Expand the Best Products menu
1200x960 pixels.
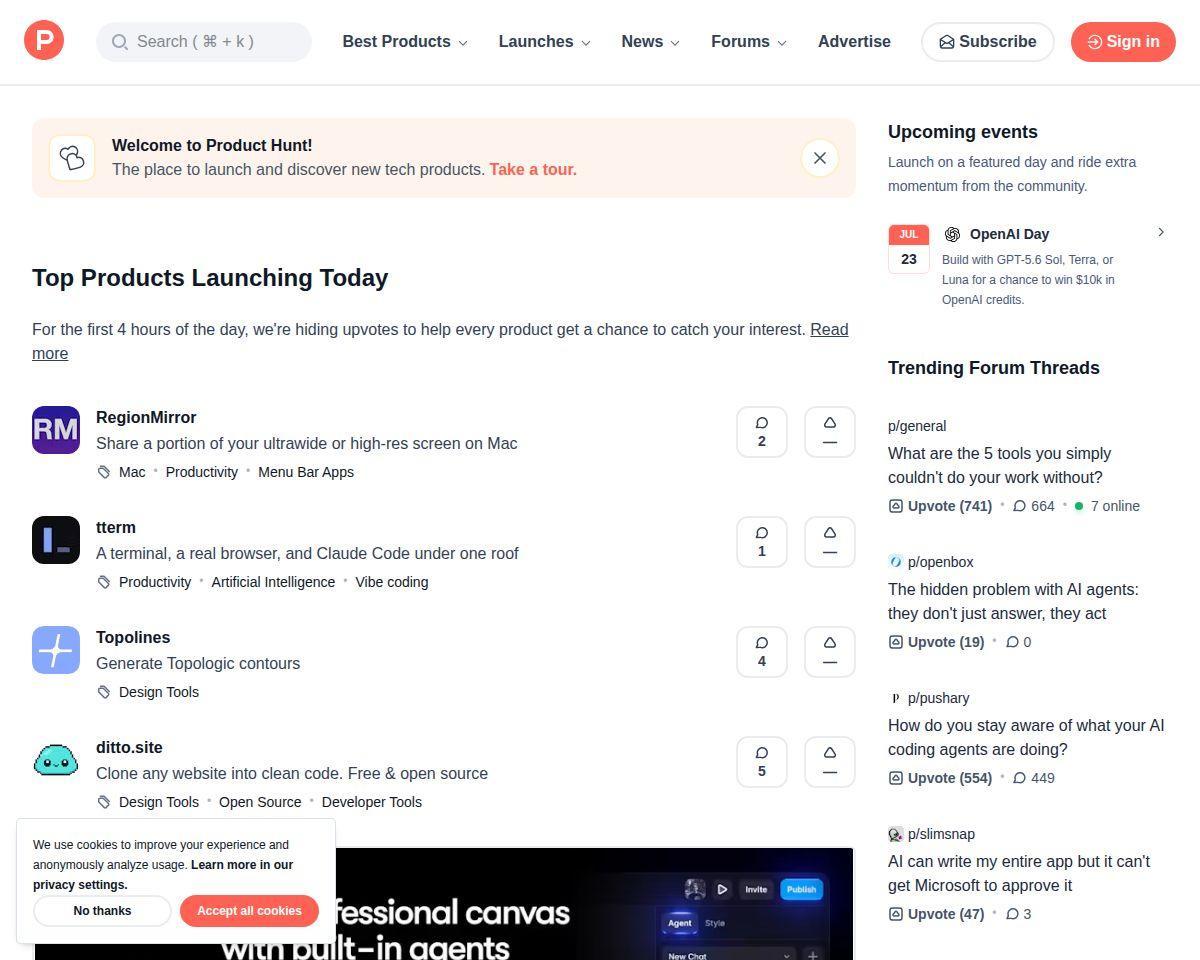[405, 42]
